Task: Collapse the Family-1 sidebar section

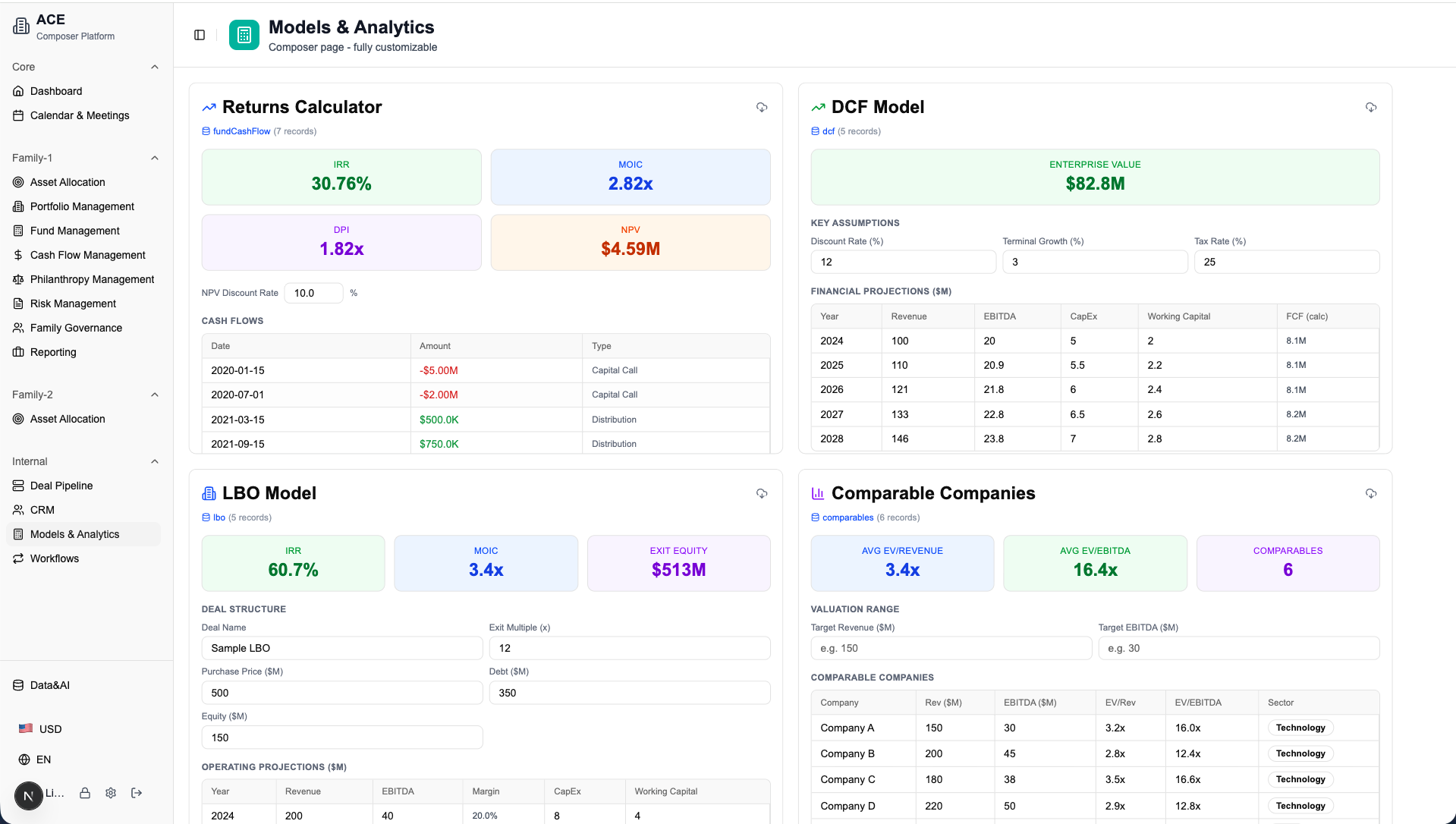Action: (x=155, y=158)
